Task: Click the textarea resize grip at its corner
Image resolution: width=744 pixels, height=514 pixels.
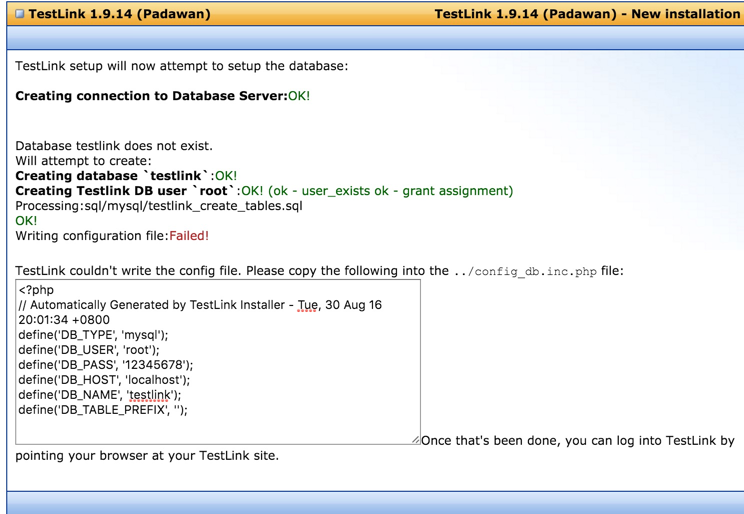Action: (x=415, y=439)
